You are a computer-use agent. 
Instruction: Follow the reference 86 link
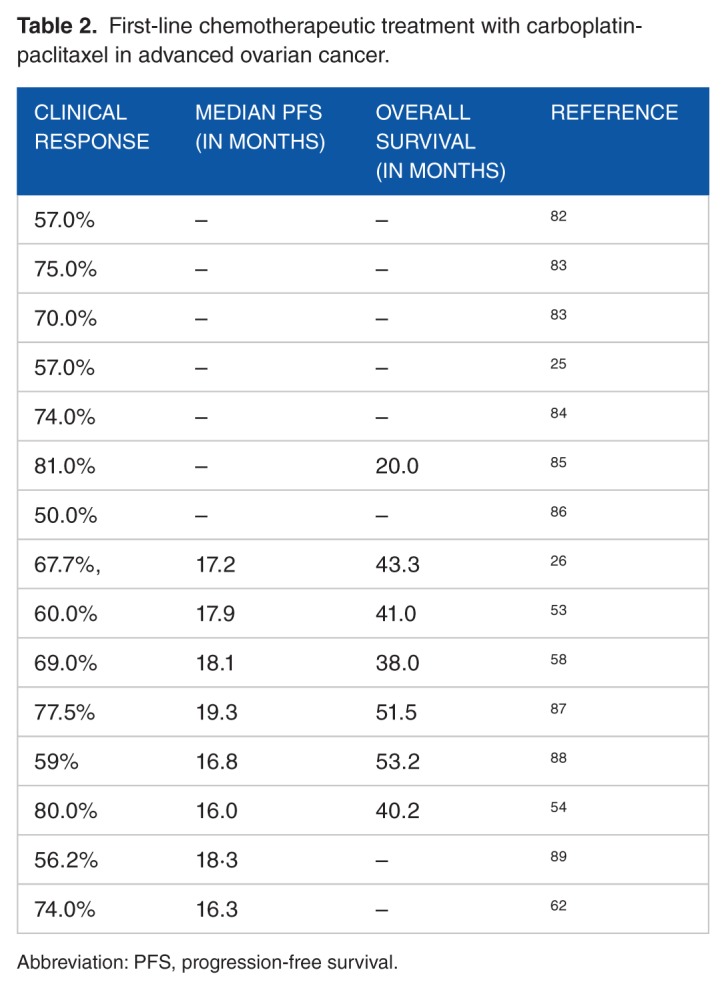pos(558,512)
